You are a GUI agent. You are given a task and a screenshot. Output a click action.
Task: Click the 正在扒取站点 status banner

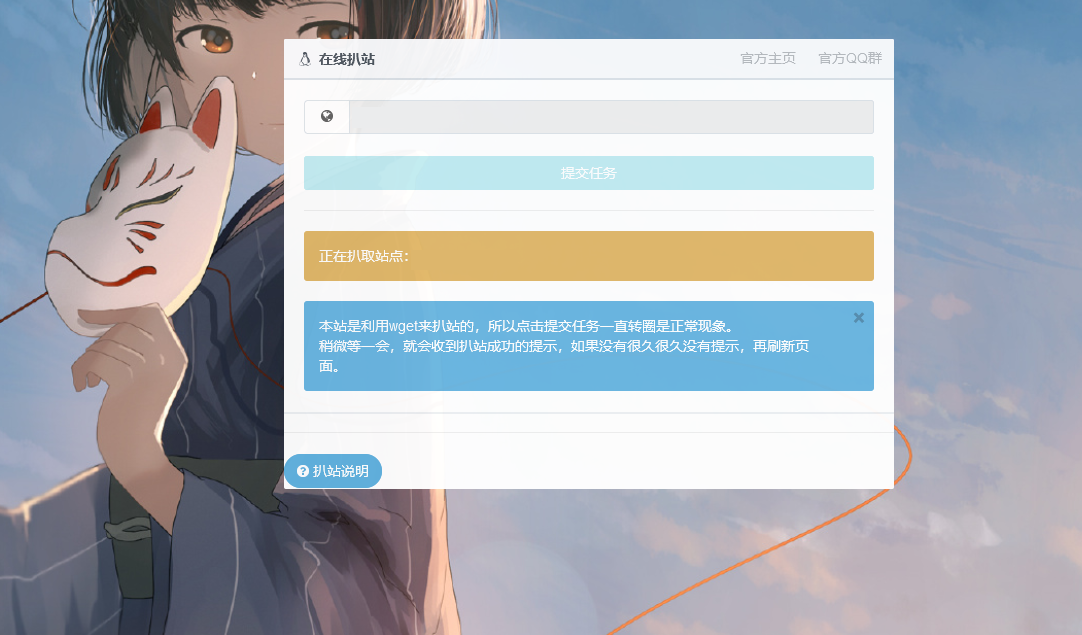point(589,256)
